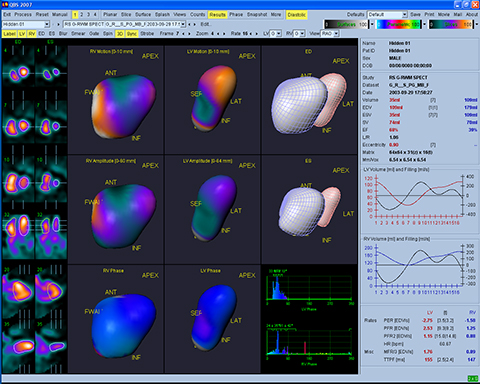The image size is (480, 384).
Task: Adjust the Parametric color scale bar
Action: pyautogui.click(x=398, y=24)
